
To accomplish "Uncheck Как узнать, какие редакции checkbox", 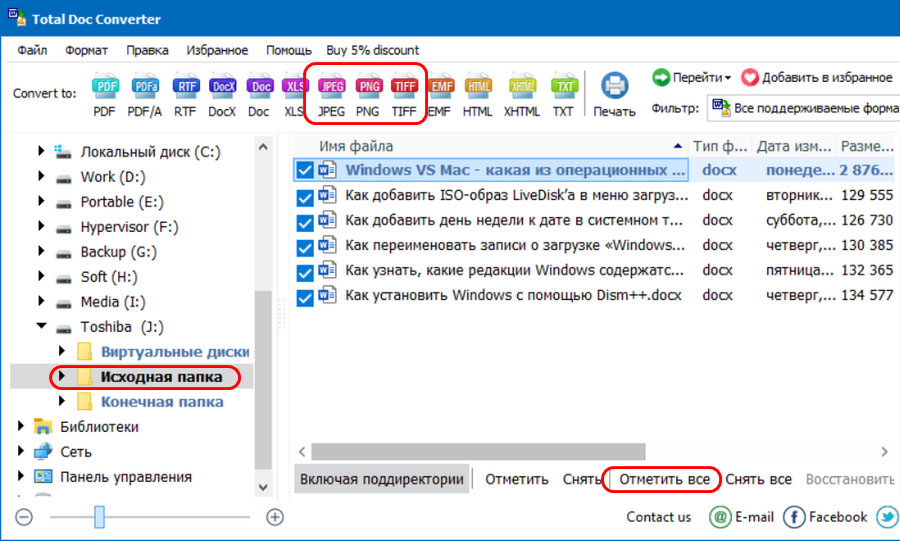I will click(x=305, y=273).
